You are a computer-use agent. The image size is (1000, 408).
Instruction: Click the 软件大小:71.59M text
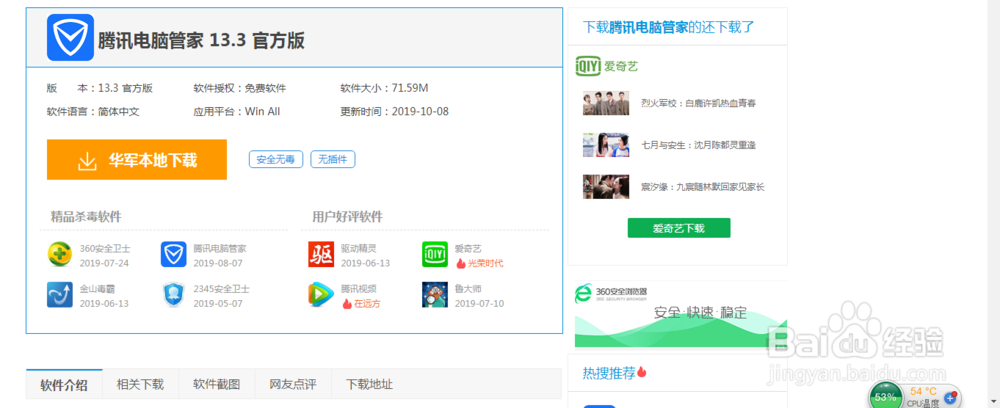click(x=384, y=88)
